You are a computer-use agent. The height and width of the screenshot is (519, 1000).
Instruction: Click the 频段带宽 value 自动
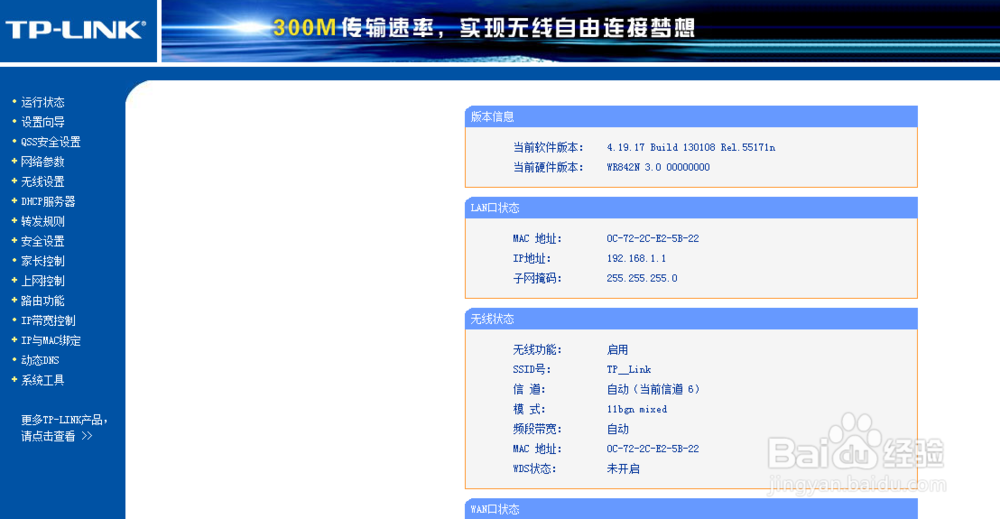pos(617,429)
